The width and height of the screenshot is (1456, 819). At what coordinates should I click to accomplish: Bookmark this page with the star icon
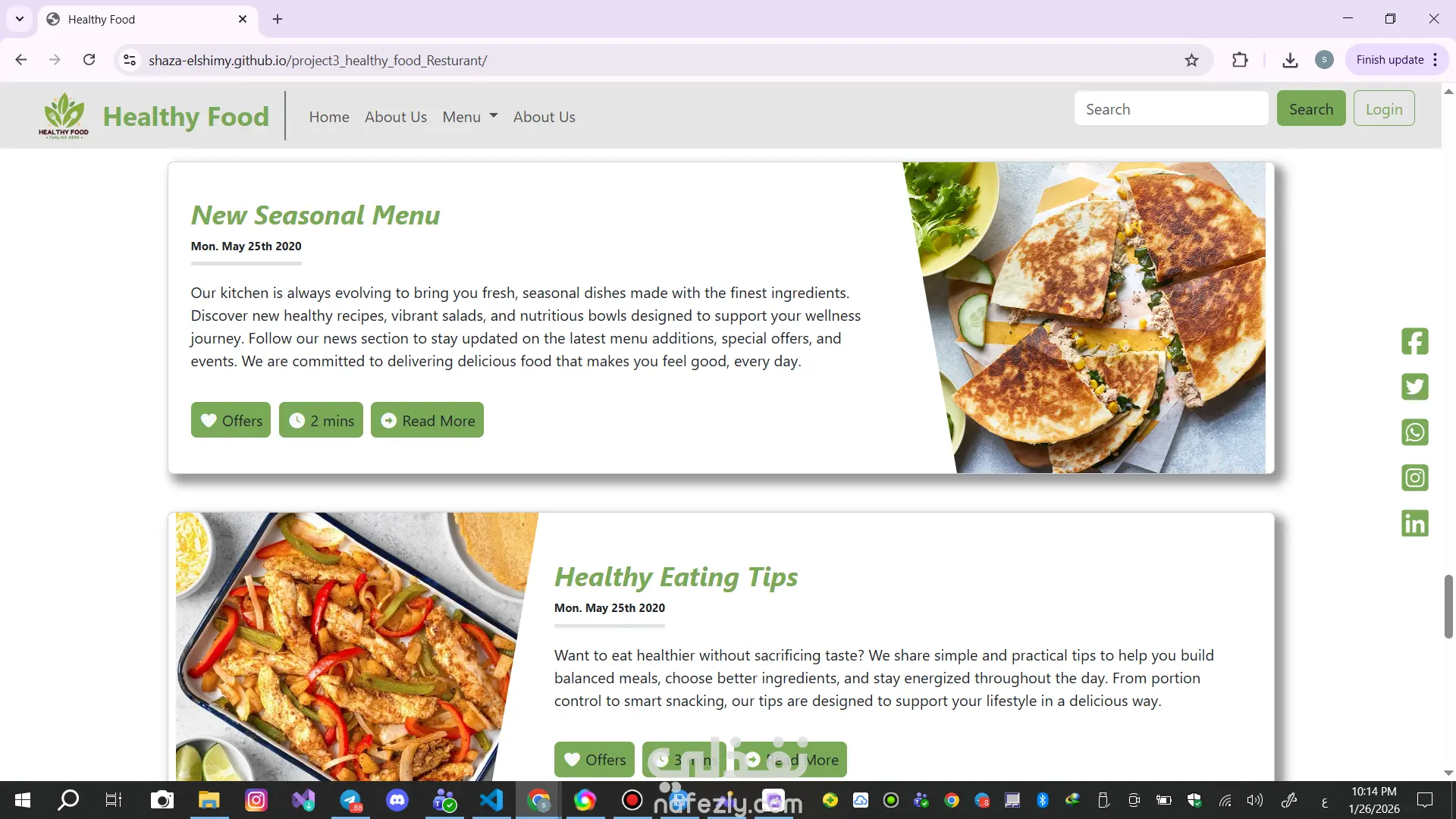coord(1191,60)
